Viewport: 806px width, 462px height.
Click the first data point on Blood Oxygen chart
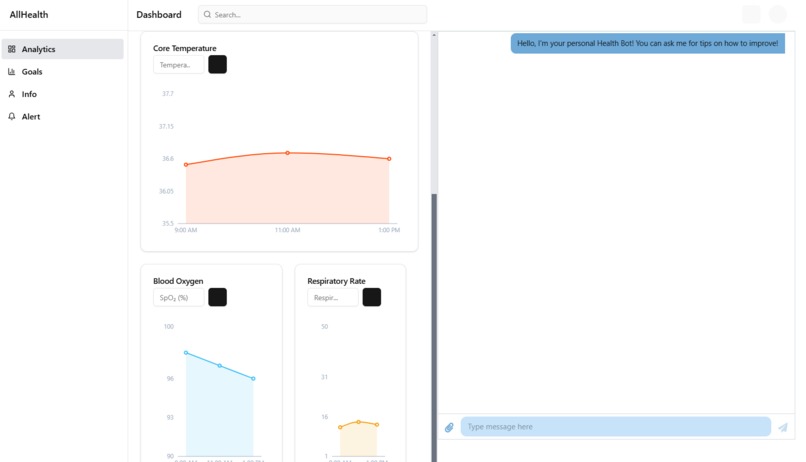pos(186,353)
